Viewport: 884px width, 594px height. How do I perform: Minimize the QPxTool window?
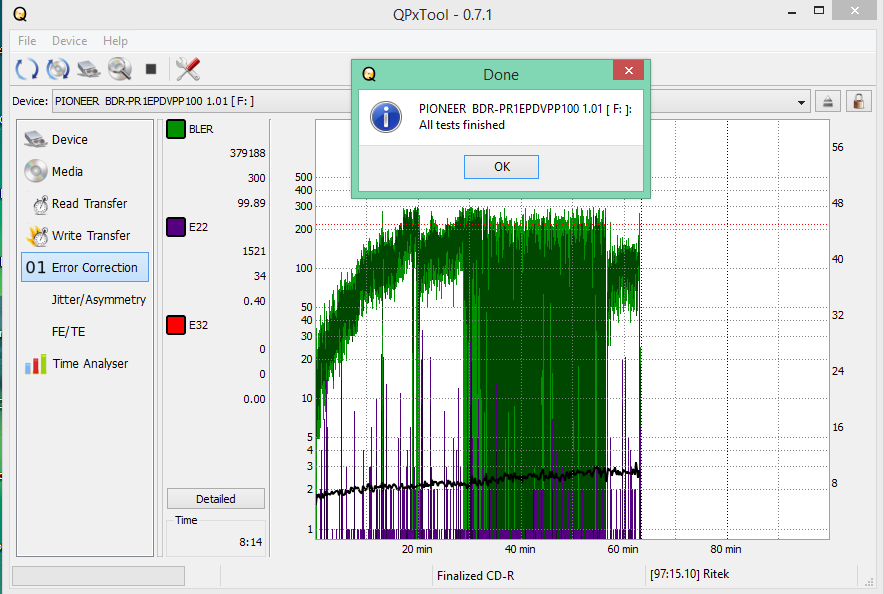tap(792, 12)
